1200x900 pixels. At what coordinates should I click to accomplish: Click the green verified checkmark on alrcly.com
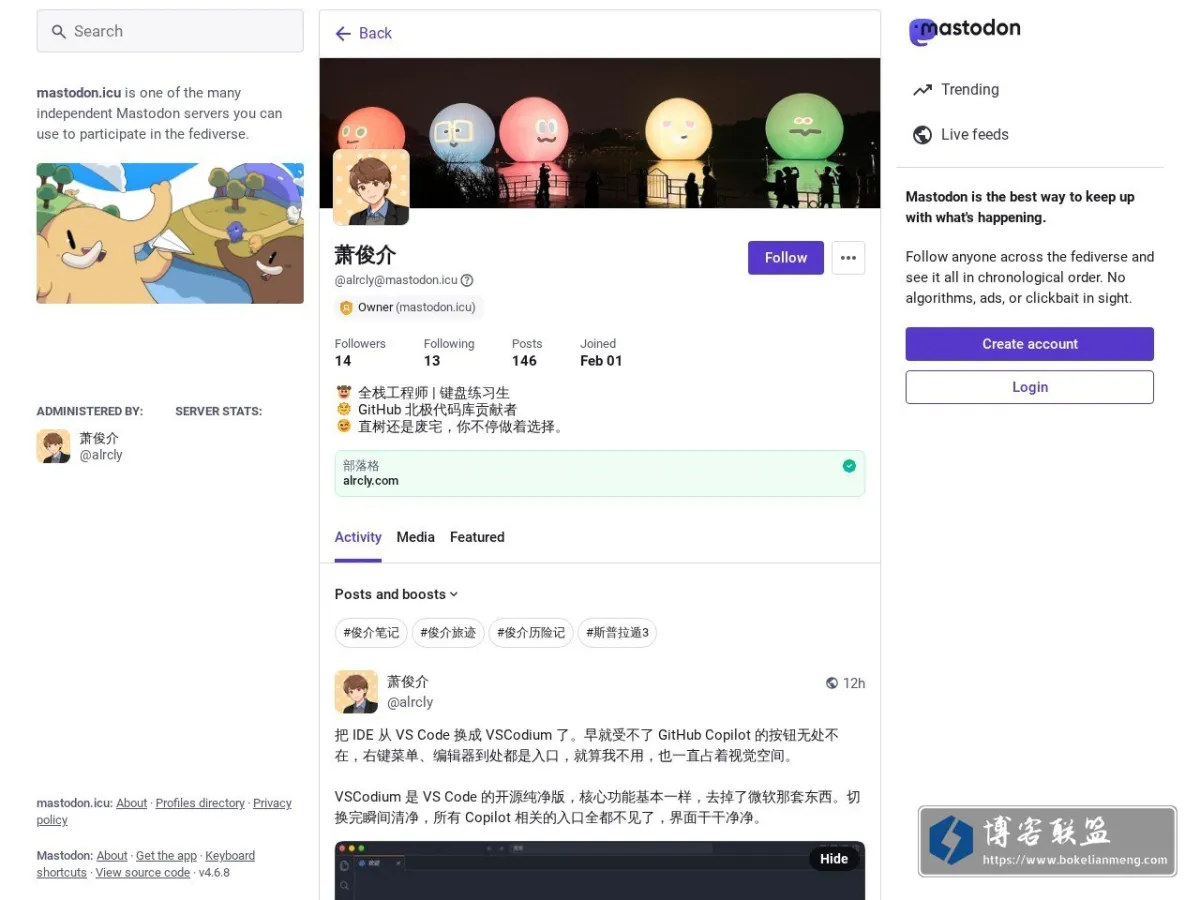click(849, 466)
